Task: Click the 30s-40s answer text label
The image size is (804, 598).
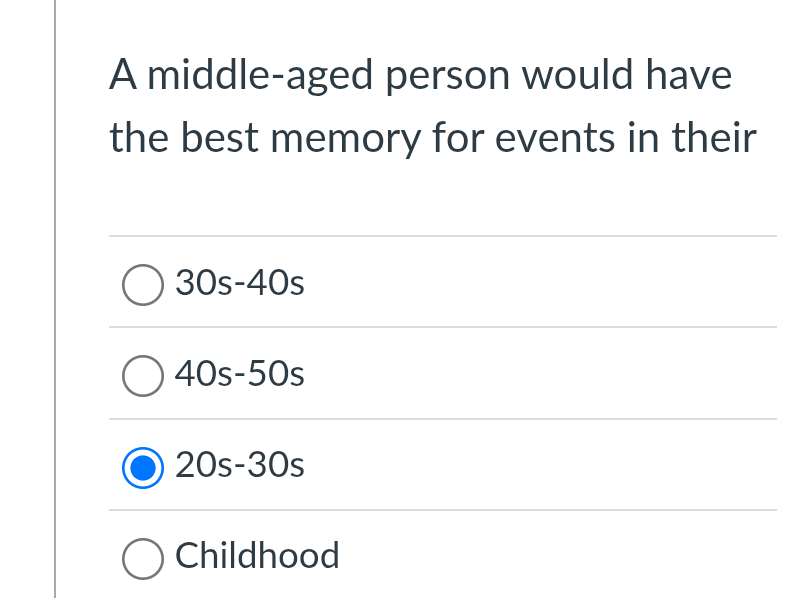Action: [x=239, y=283]
